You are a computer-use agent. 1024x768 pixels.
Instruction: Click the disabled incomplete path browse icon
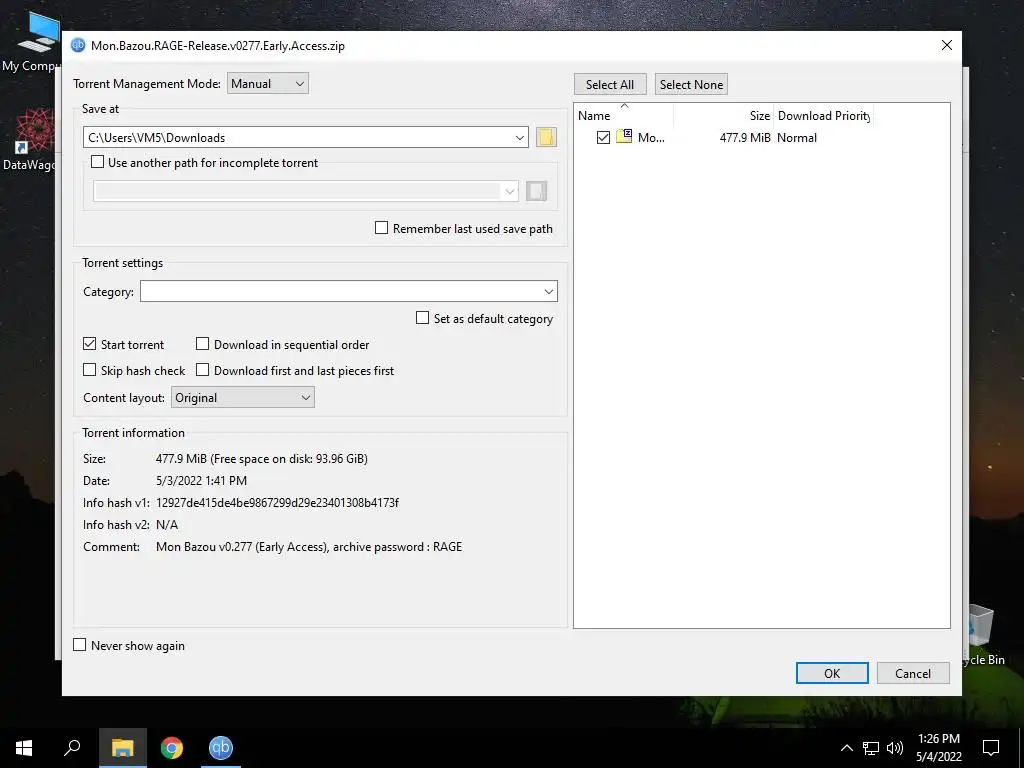[x=536, y=191]
